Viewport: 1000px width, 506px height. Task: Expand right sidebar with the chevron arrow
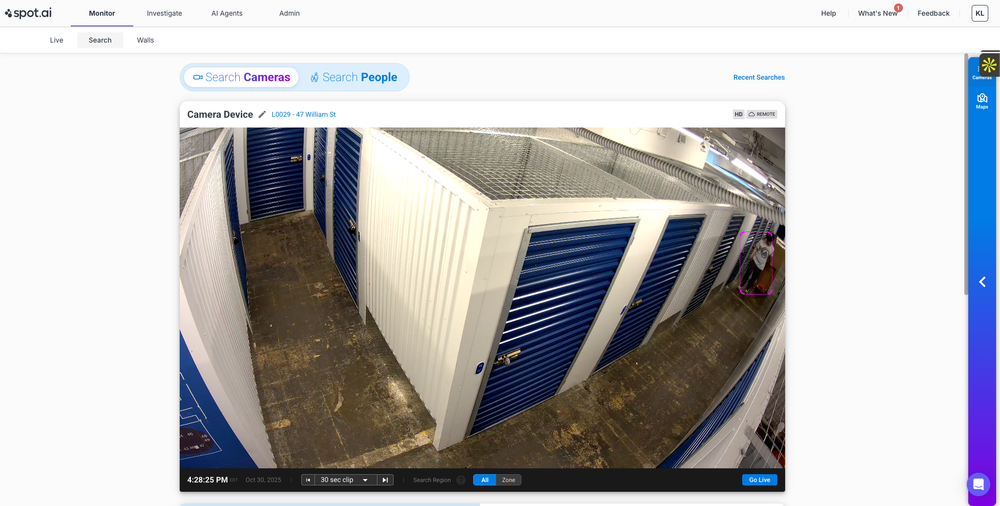[x=982, y=282]
